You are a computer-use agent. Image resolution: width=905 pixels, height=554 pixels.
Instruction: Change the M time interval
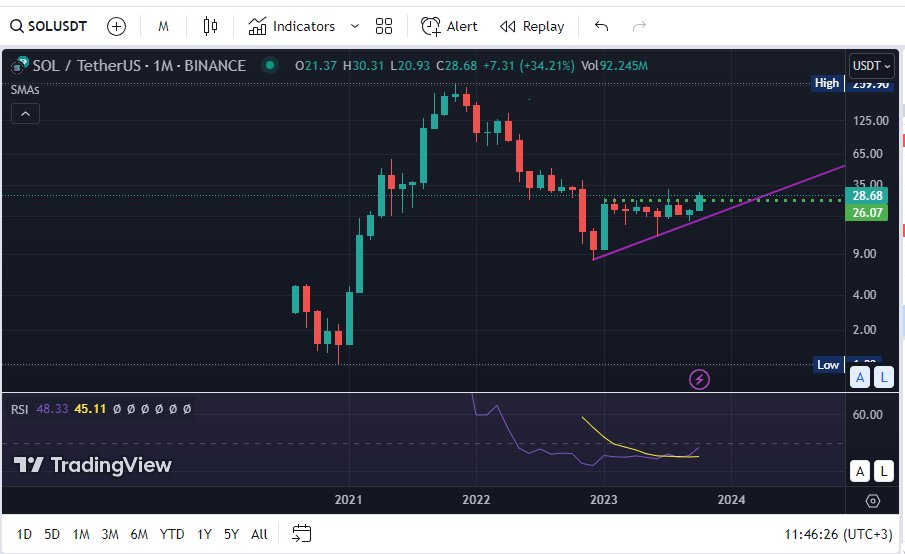coord(163,26)
